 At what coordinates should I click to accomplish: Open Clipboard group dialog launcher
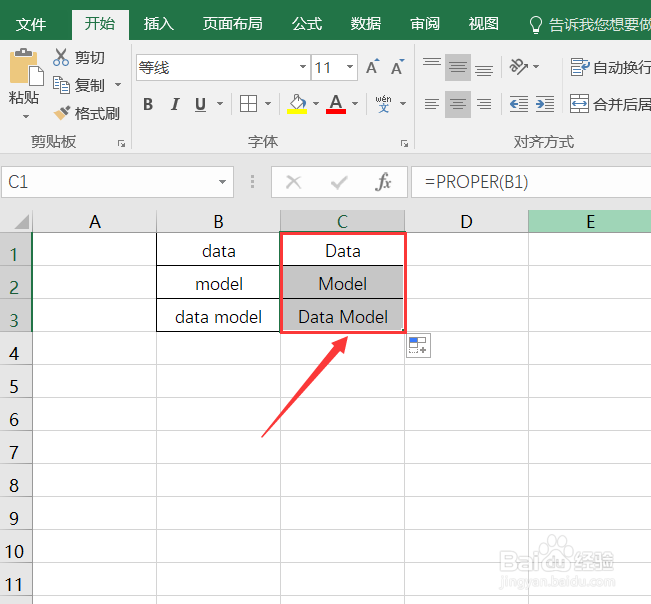click(x=121, y=144)
